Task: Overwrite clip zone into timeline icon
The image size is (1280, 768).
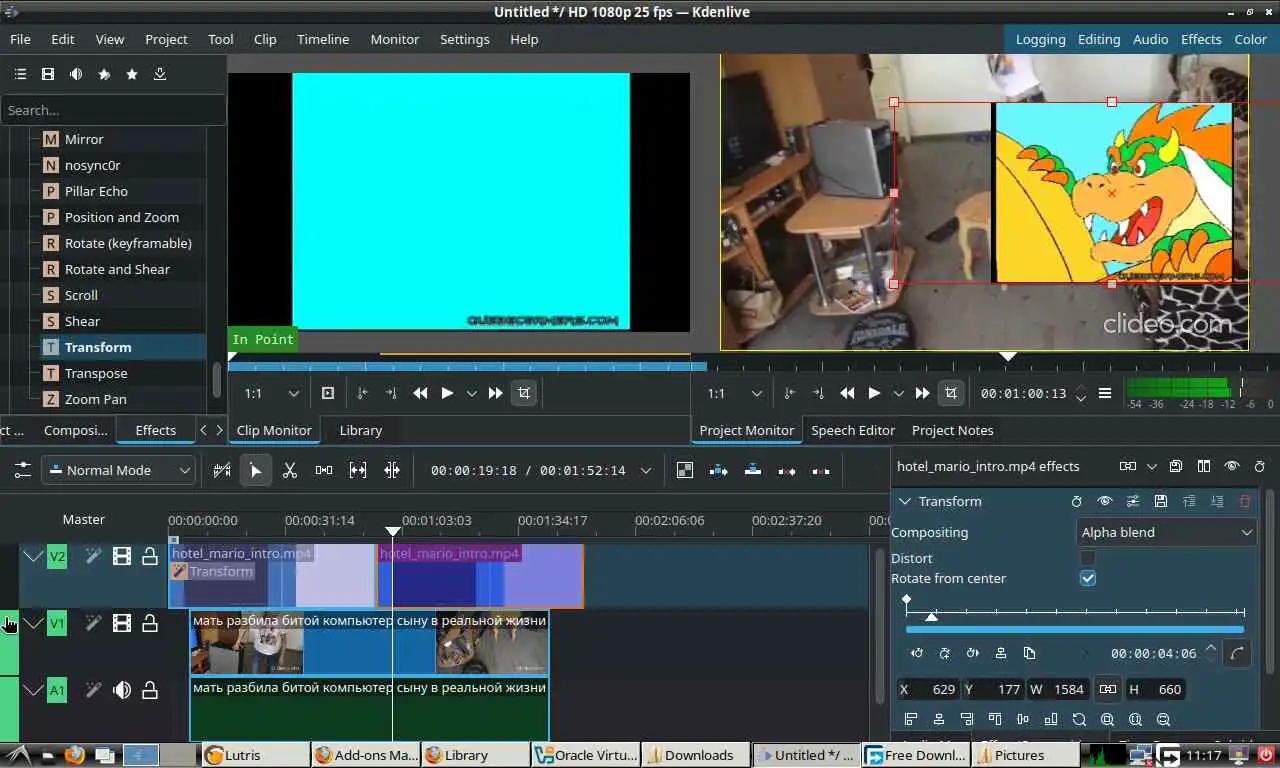Action: coord(753,470)
